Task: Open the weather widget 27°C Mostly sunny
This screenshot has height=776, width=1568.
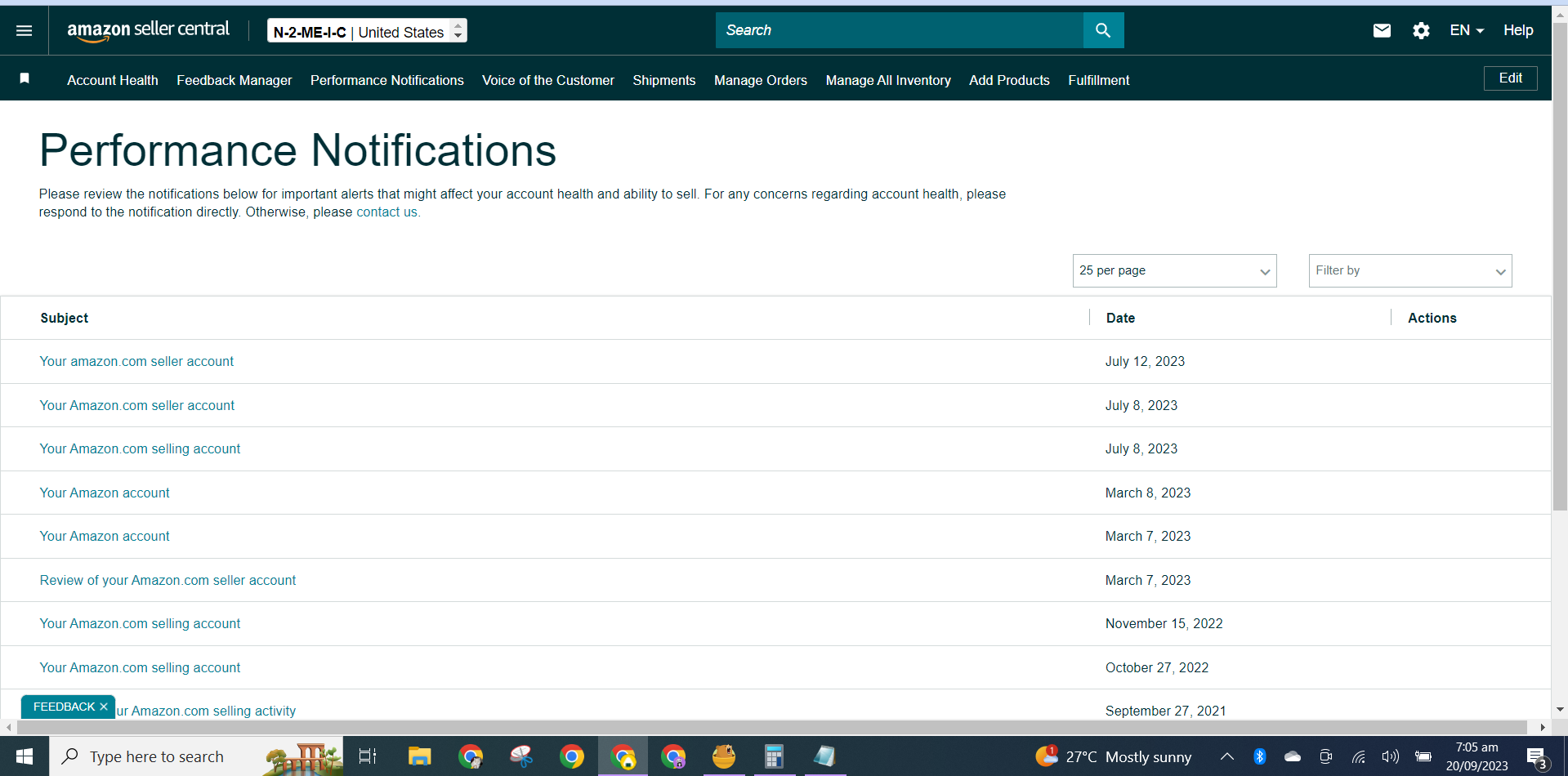Action: (x=1113, y=756)
